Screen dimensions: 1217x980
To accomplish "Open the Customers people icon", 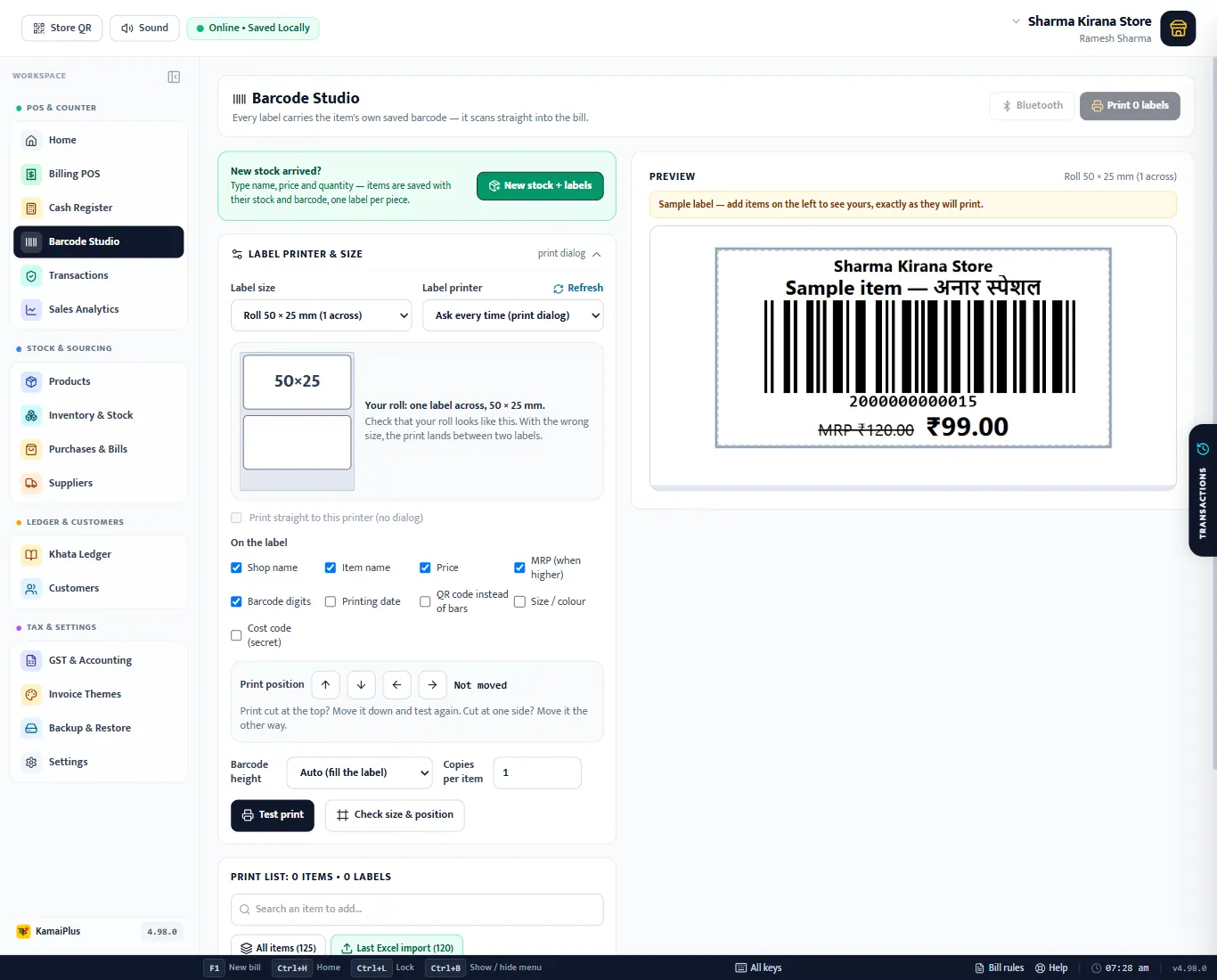I will (31, 589).
